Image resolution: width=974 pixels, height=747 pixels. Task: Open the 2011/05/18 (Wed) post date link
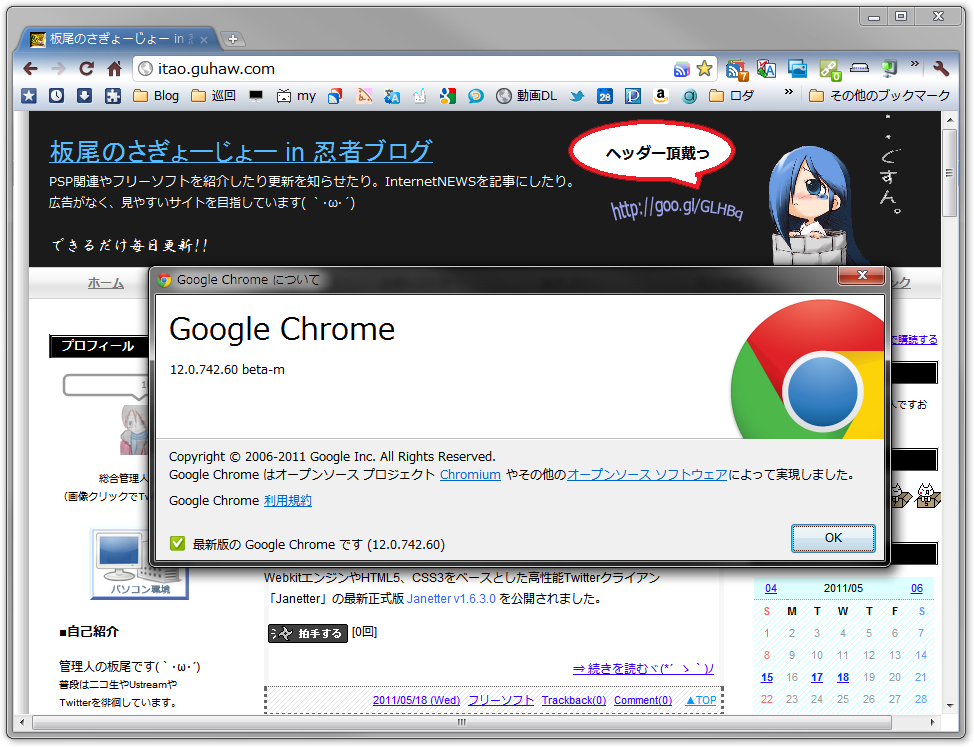416,700
